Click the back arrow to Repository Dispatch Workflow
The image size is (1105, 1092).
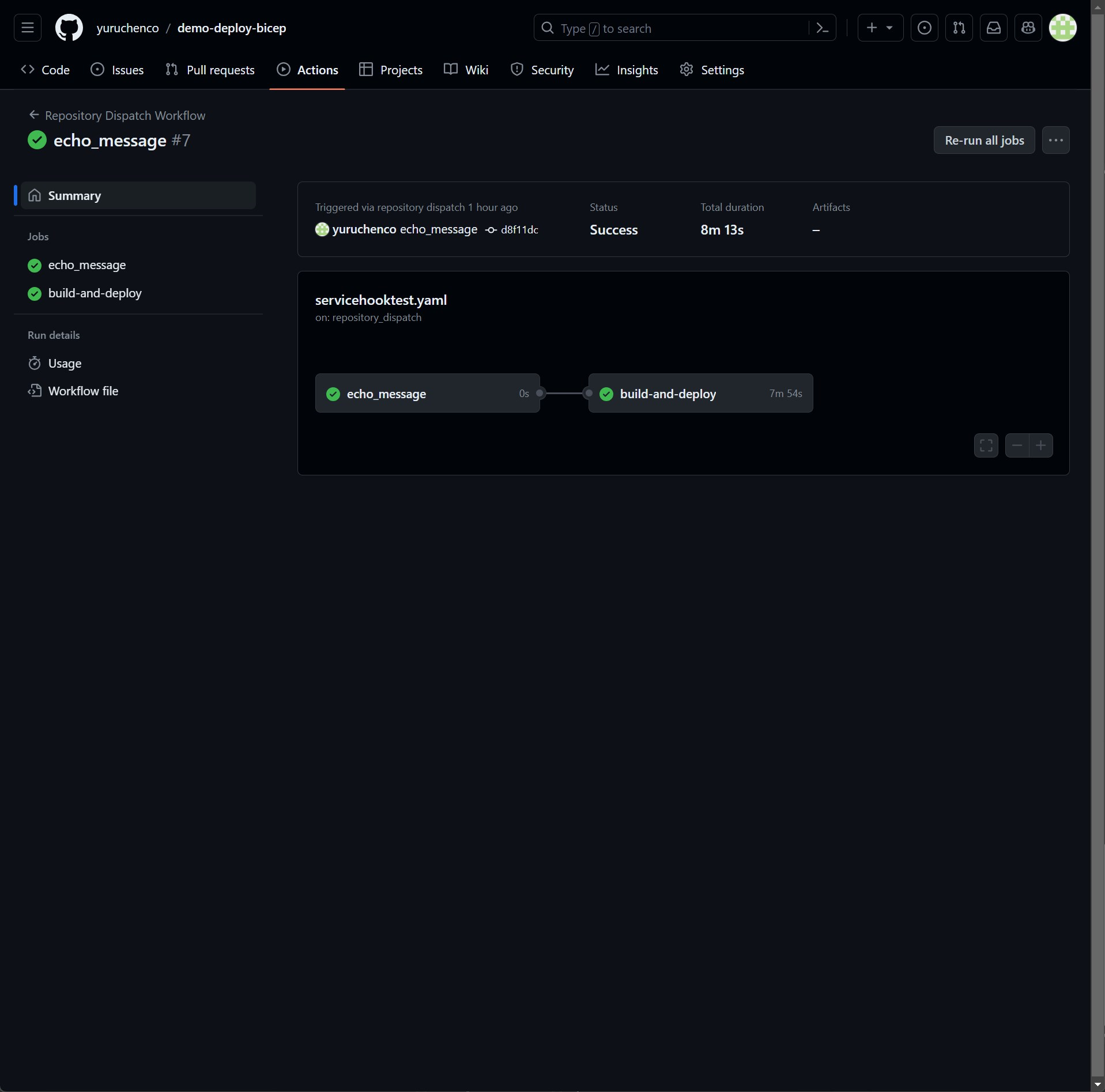[x=34, y=115]
